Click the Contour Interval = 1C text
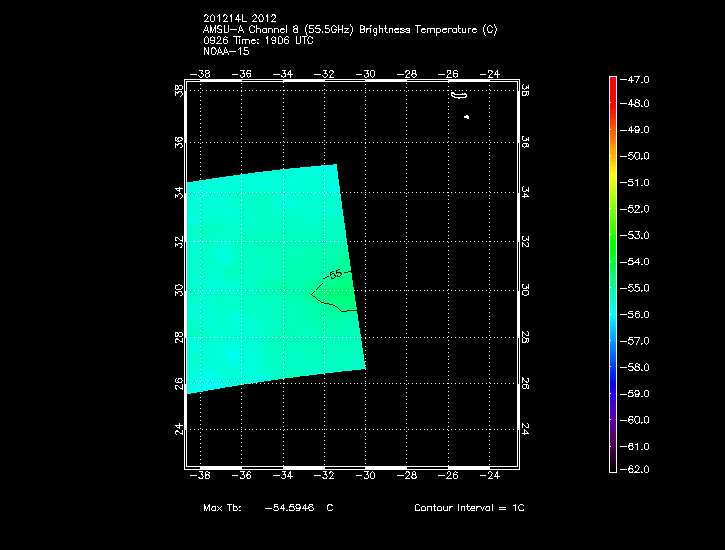This screenshot has height=550, width=725. (469, 508)
